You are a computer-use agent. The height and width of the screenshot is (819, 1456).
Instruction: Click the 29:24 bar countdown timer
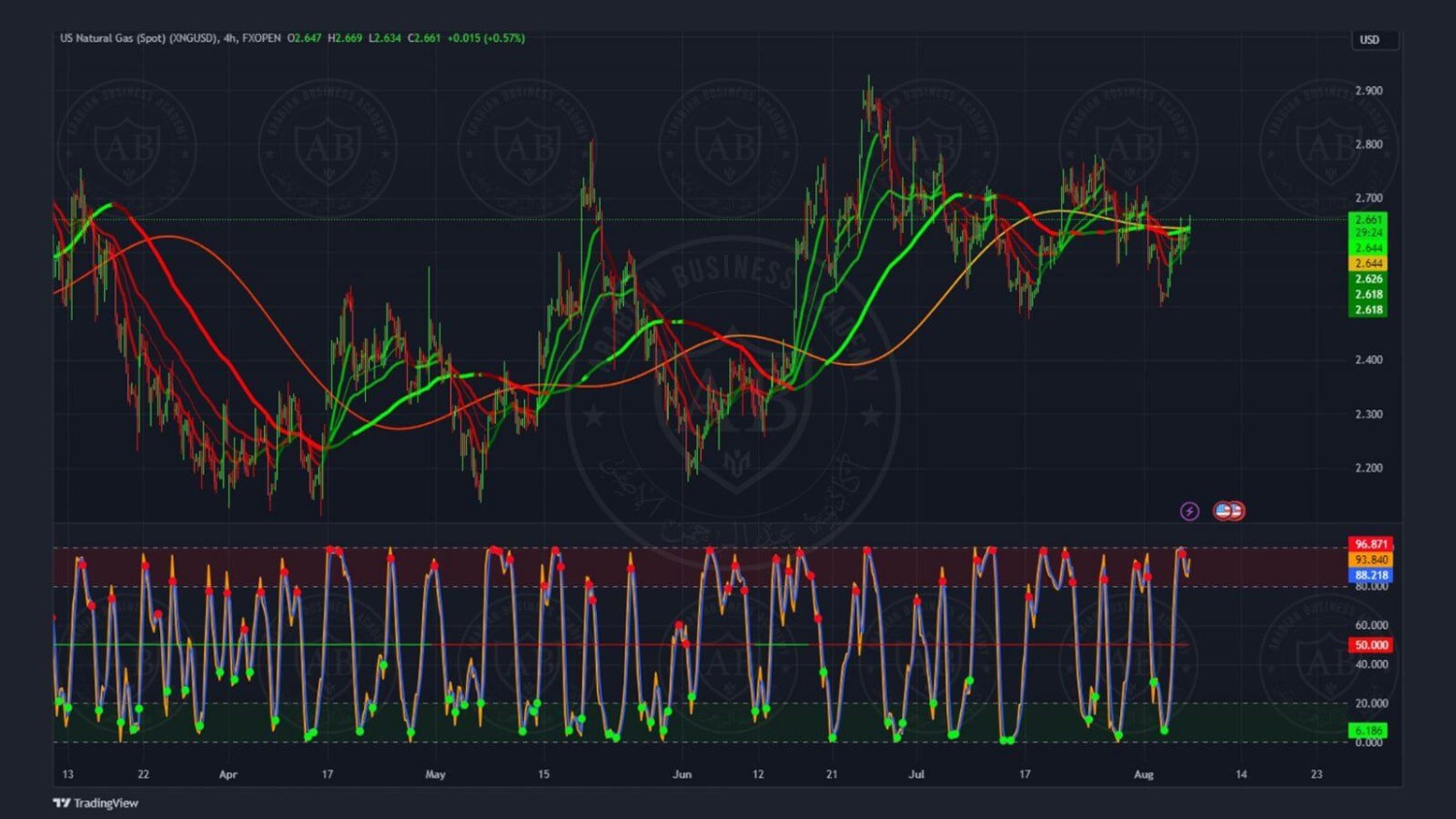1368,233
